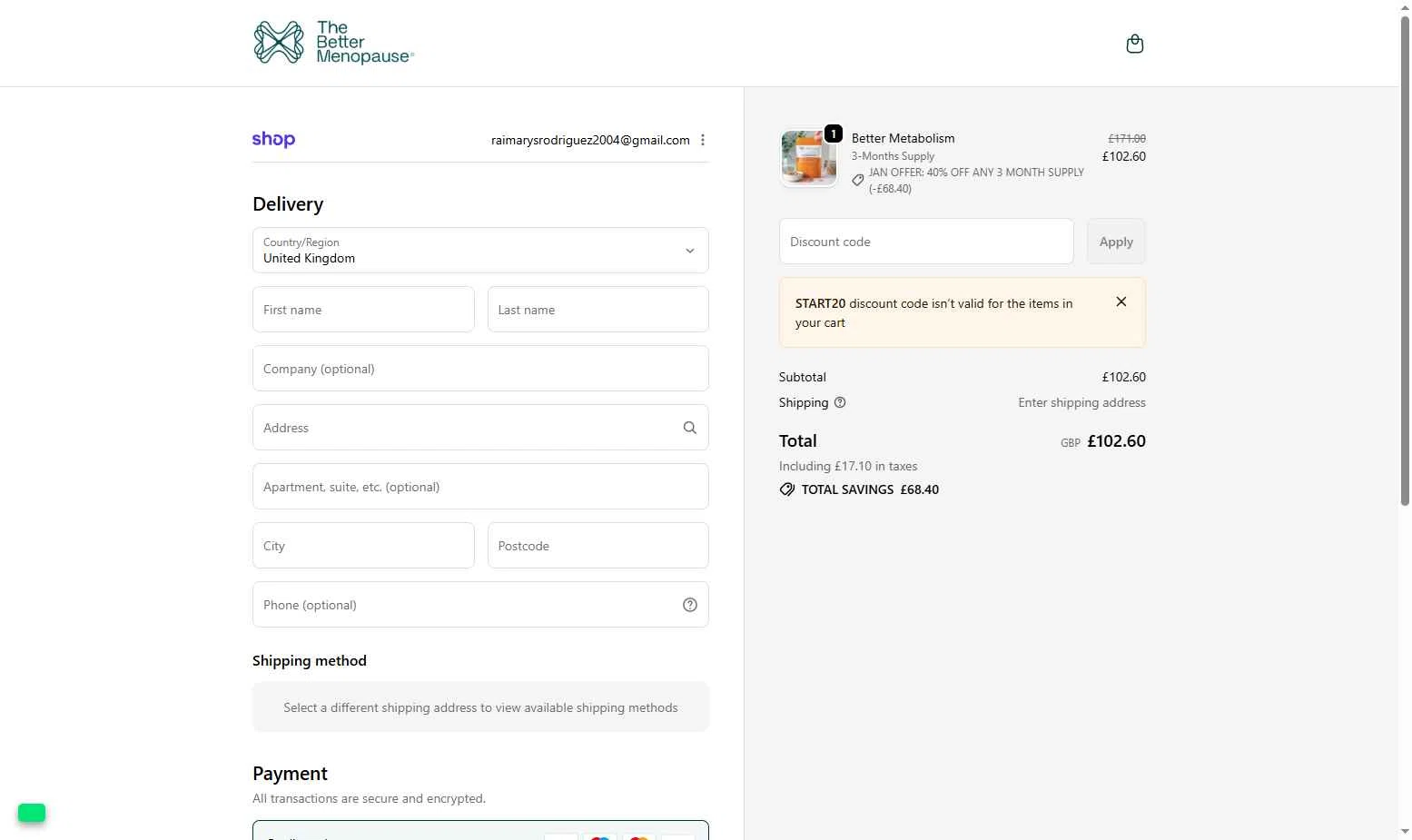Open the shopping bag cart icon

coord(1134,44)
